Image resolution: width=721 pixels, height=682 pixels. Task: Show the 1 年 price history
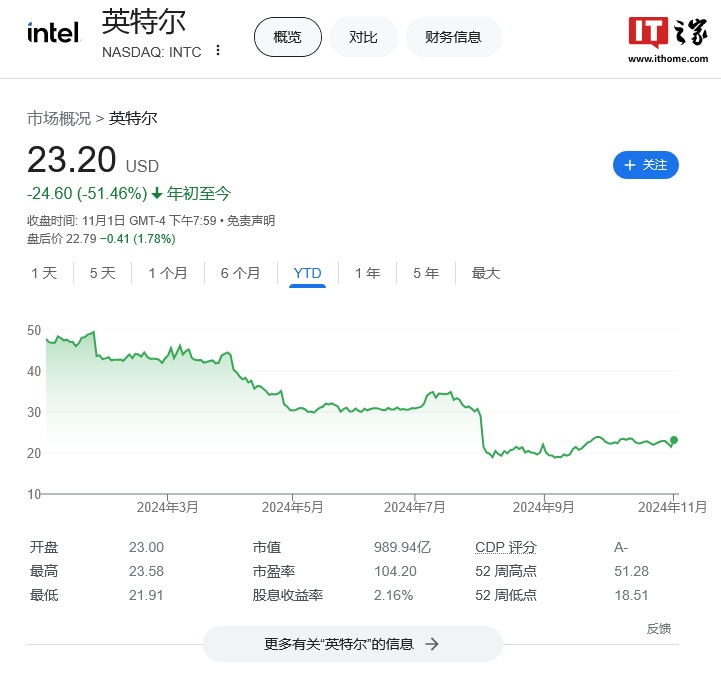pyautogui.click(x=367, y=273)
